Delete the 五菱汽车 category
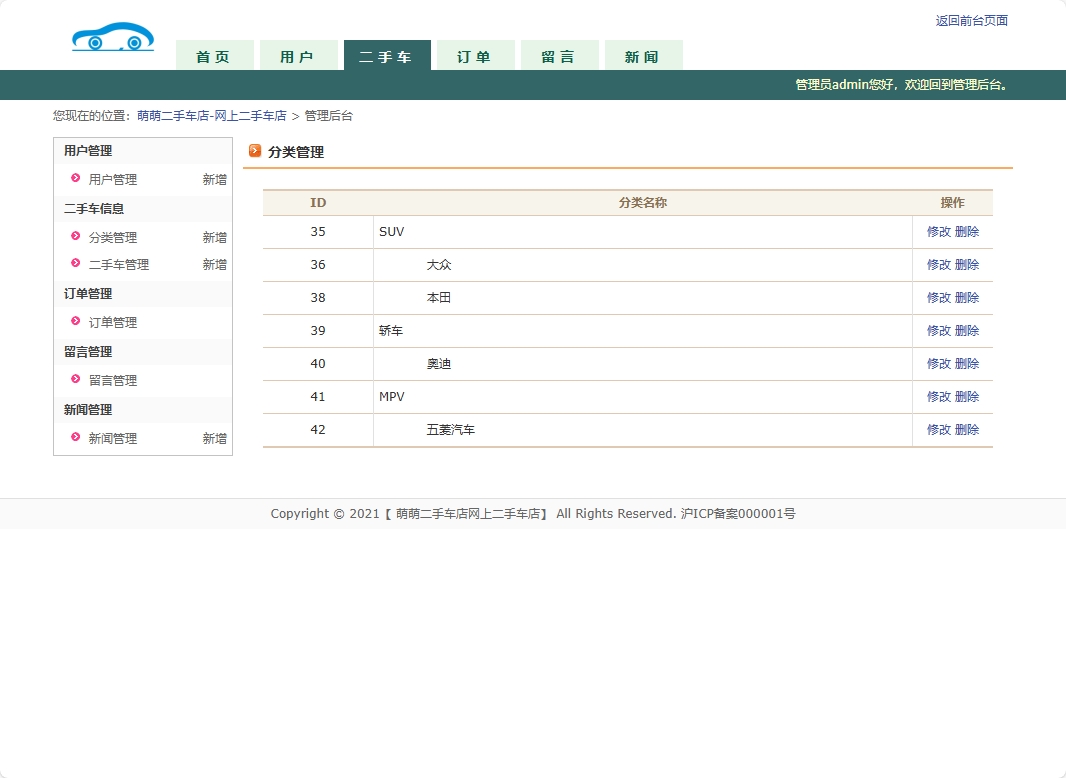1066x778 pixels. 967,430
